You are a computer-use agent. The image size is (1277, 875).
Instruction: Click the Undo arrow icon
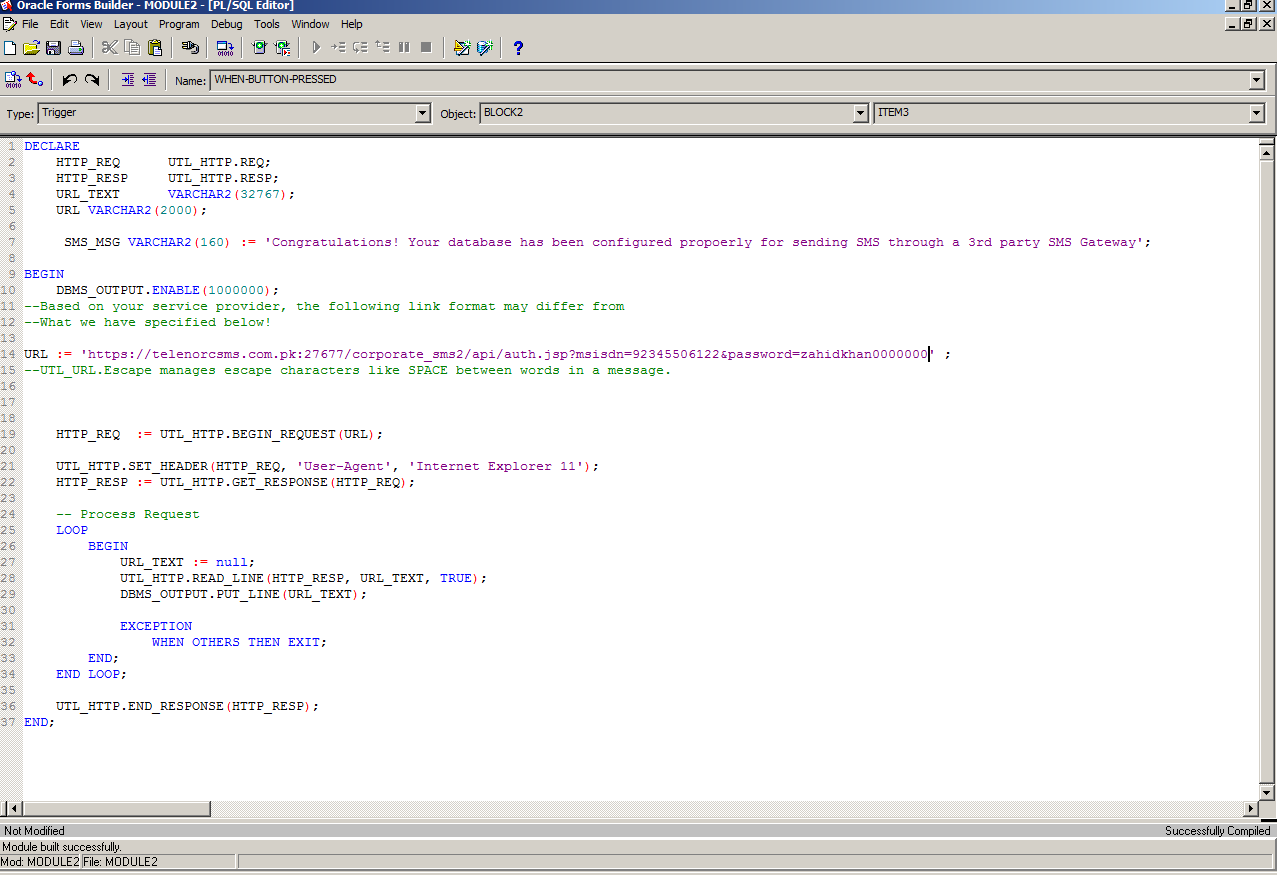coord(69,79)
